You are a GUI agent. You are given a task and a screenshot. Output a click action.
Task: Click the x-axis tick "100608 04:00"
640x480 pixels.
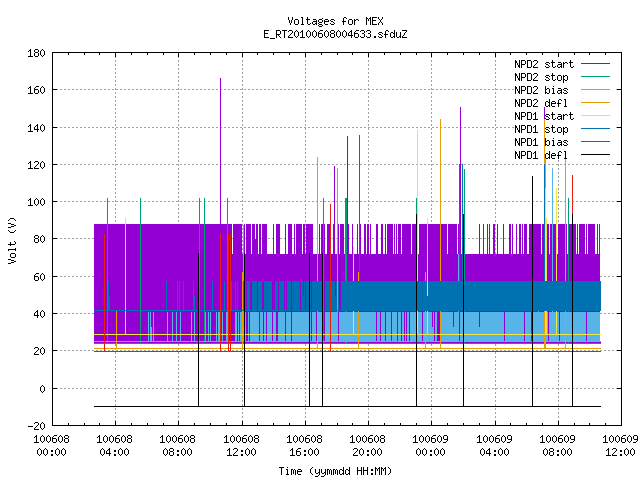pyautogui.click(x=115, y=446)
